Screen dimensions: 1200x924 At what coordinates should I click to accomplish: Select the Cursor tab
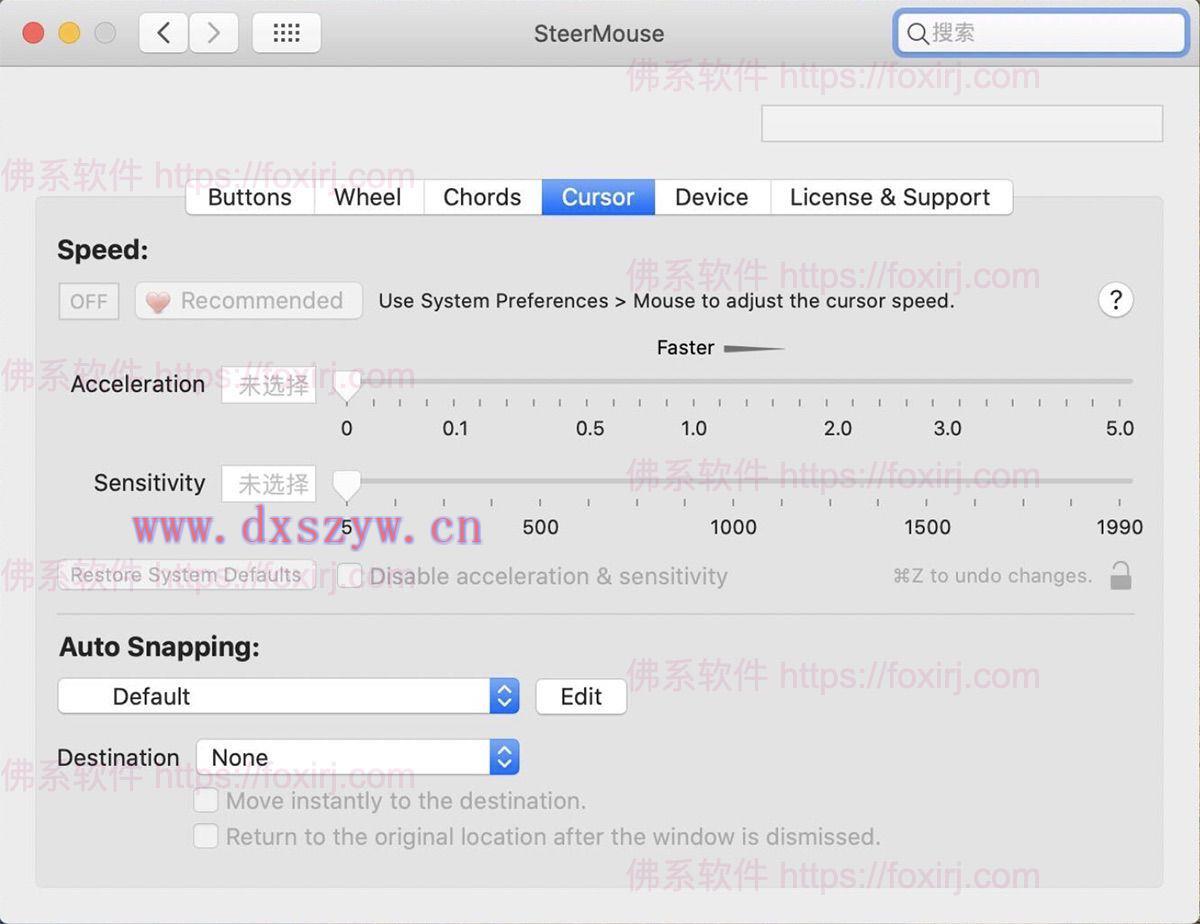tap(598, 197)
